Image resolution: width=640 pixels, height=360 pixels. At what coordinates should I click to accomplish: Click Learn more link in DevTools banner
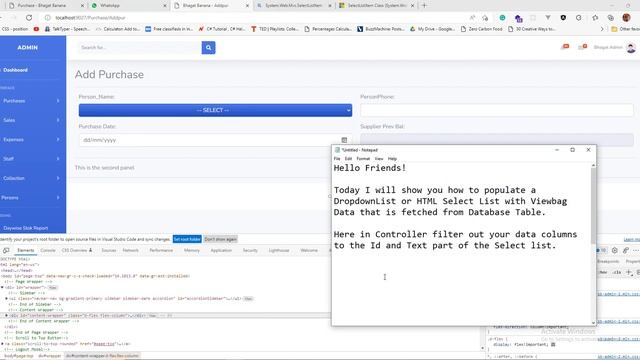click(632, 240)
